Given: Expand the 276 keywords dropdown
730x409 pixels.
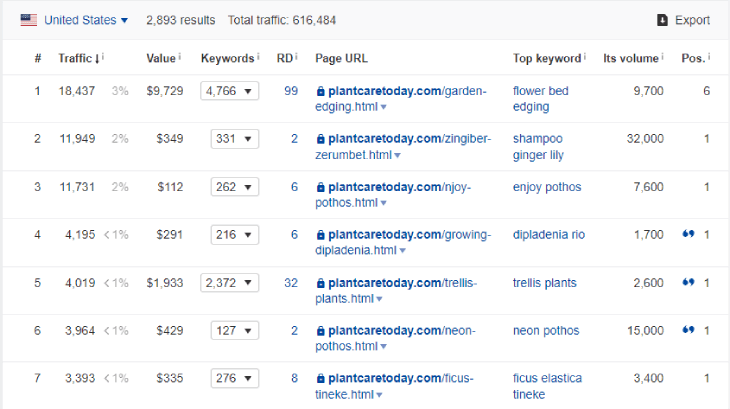Looking at the screenshot, I should tap(235, 378).
